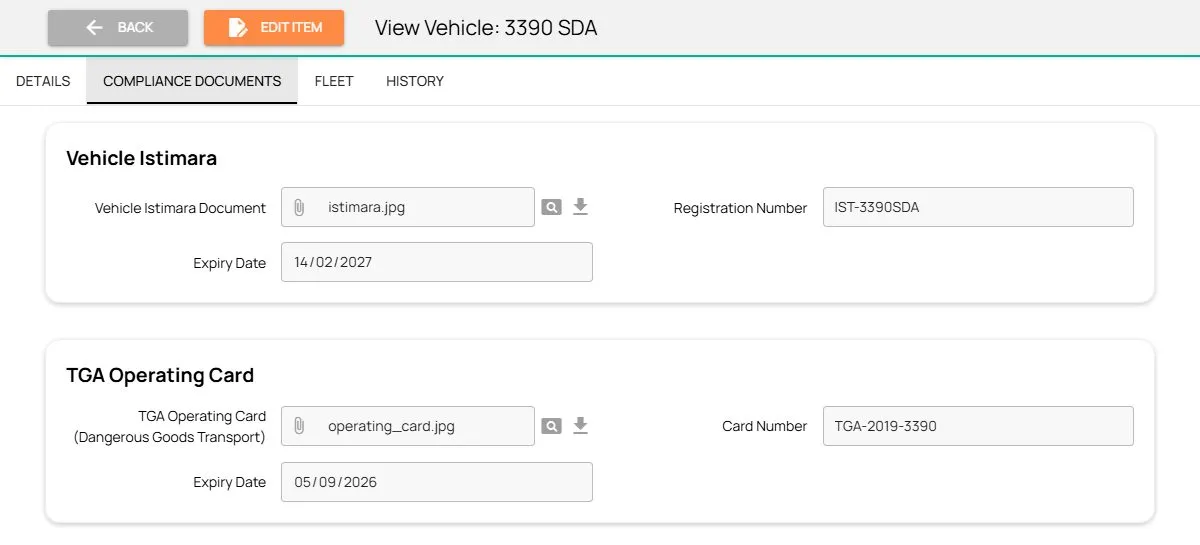The height and width of the screenshot is (545, 1200).
Task: Download the operating_card.jpg file
Action: tap(580, 426)
